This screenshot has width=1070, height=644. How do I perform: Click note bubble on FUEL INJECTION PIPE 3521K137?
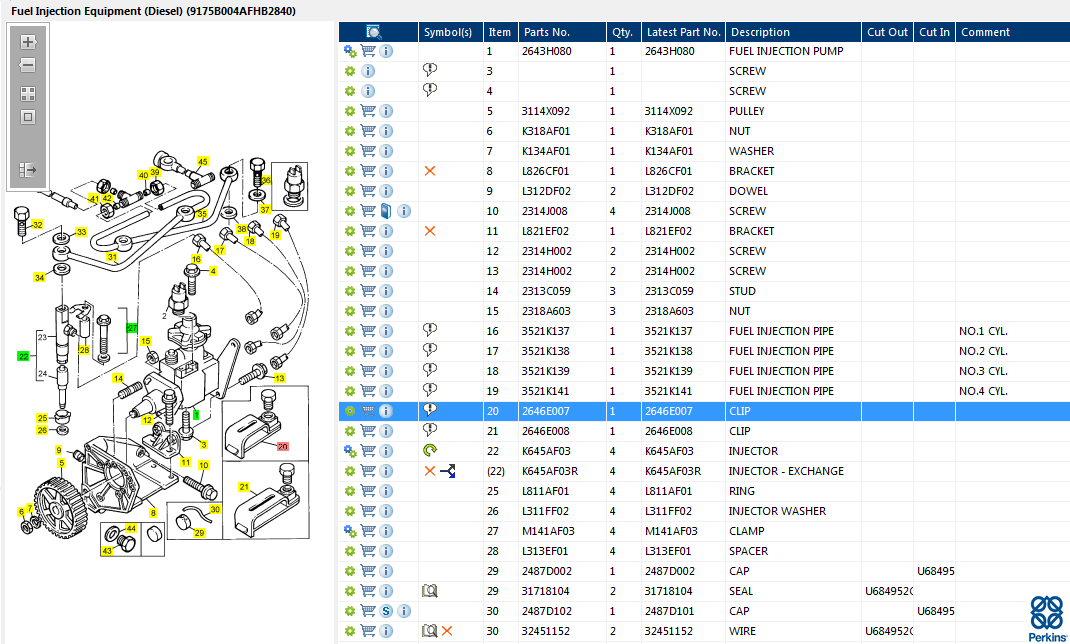[x=430, y=330]
